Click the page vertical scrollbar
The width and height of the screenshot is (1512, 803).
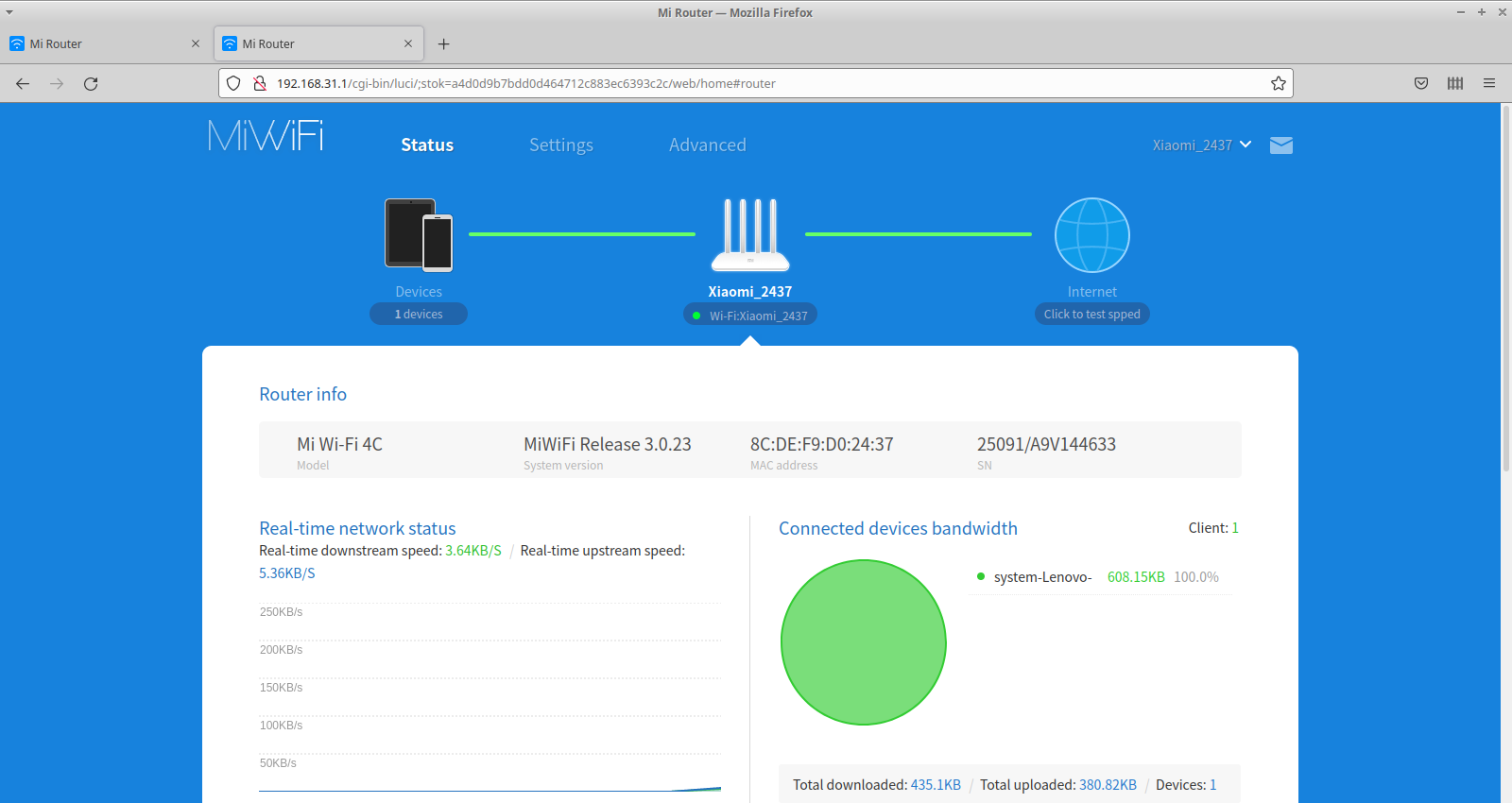coord(1506,288)
